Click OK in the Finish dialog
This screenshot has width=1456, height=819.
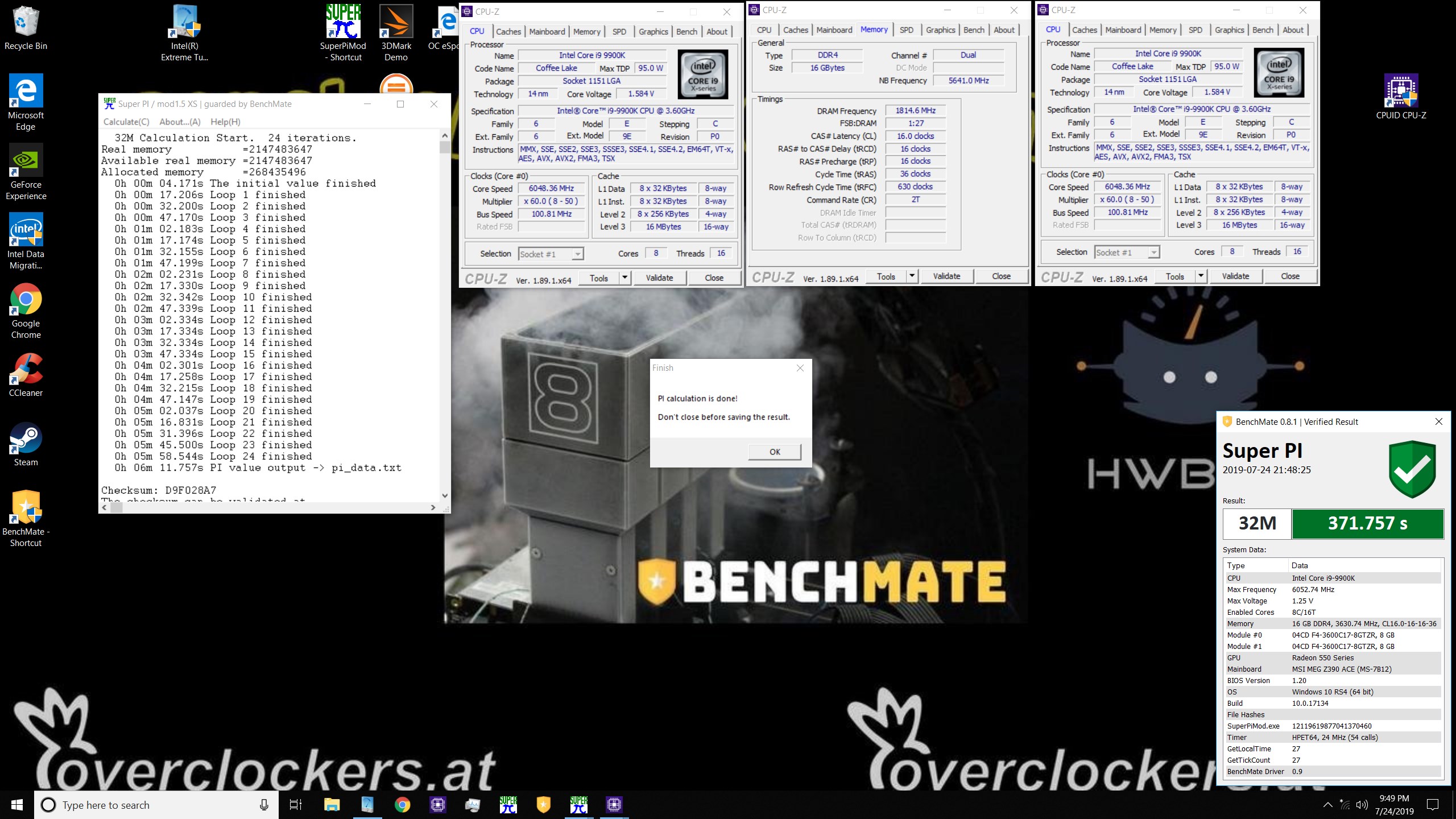(x=775, y=452)
